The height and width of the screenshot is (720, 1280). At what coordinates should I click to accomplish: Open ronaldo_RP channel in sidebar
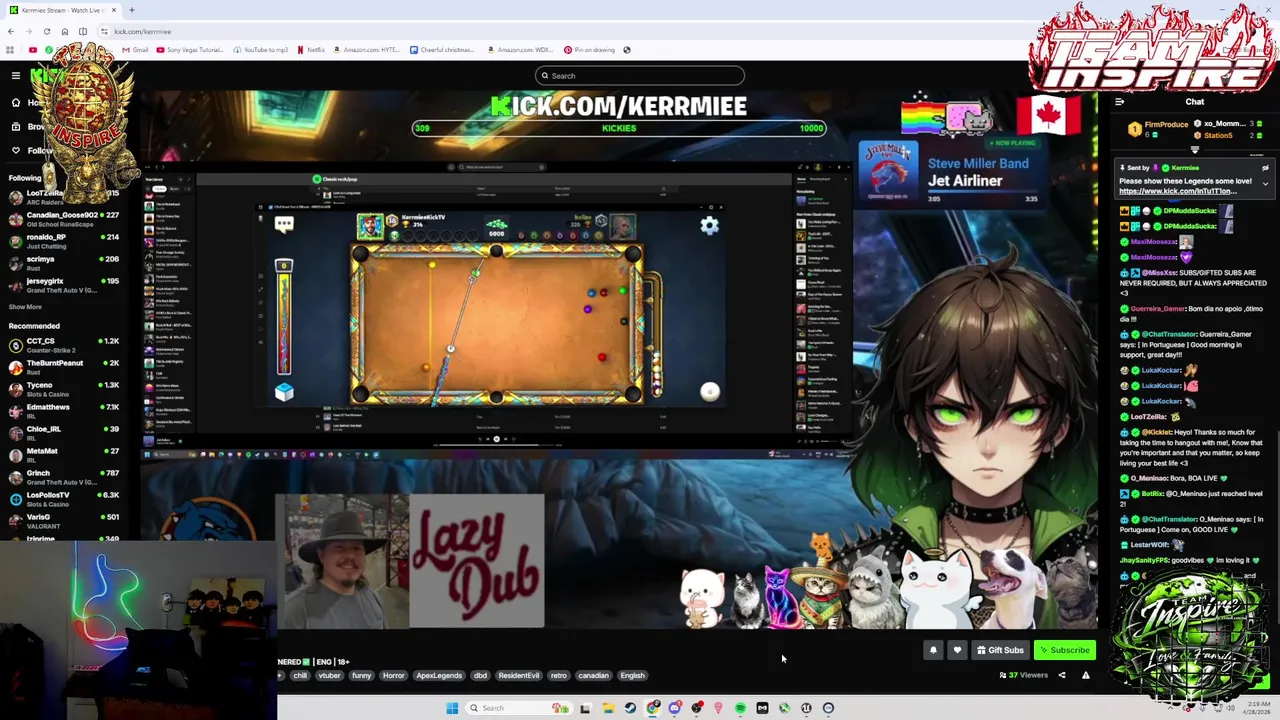point(64,241)
